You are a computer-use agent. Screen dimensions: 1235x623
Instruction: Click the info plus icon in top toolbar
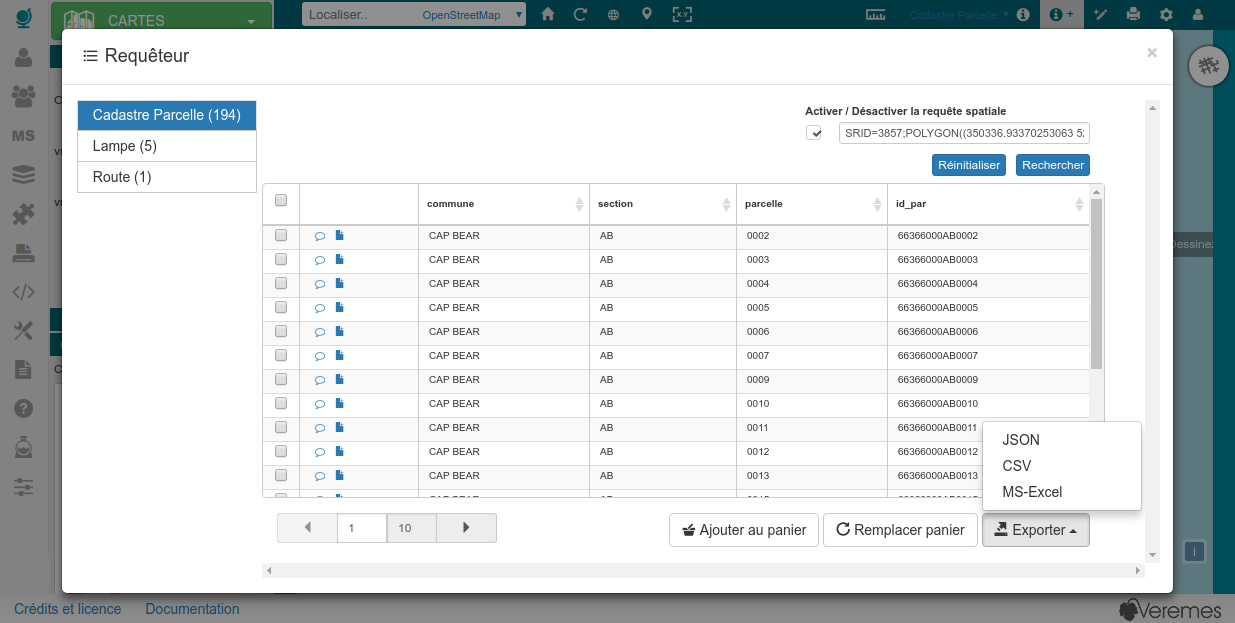point(1061,14)
